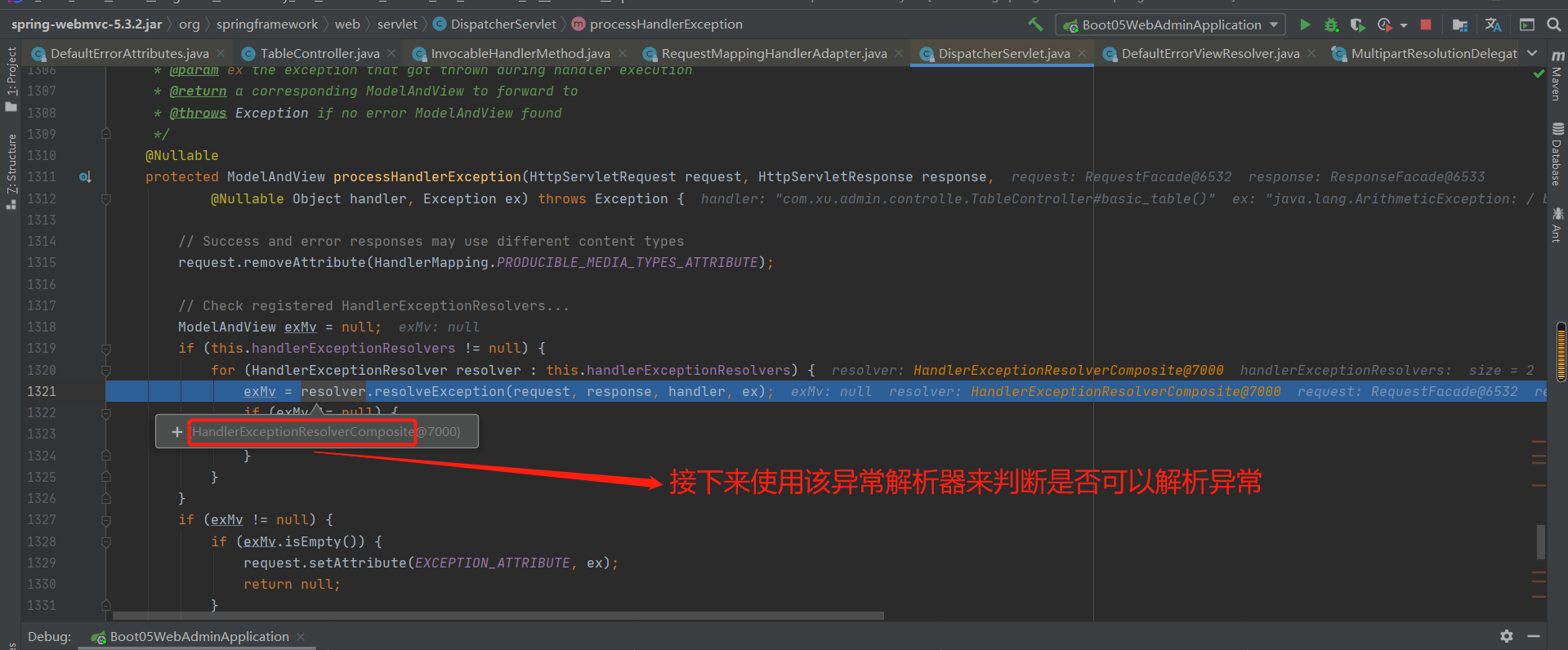Screen dimensions: 1568x650
Task: Click exMv variable on line 1318
Action: [300, 327]
